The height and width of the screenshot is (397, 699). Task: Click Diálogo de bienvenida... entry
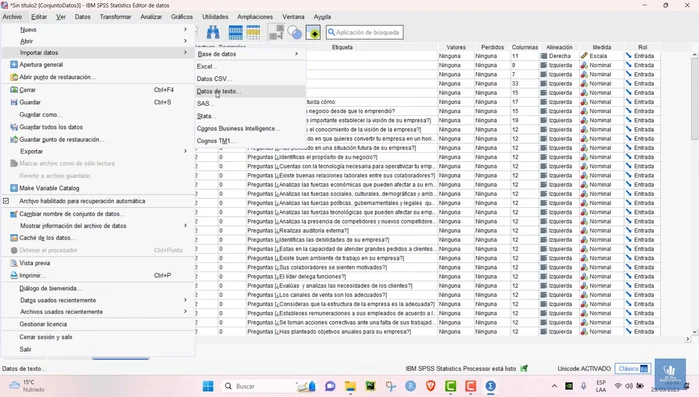click(98, 288)
